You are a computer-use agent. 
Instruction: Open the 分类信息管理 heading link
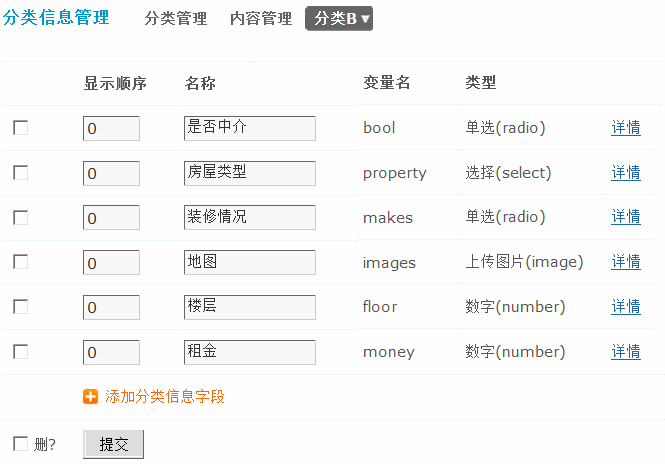[56, 18]
